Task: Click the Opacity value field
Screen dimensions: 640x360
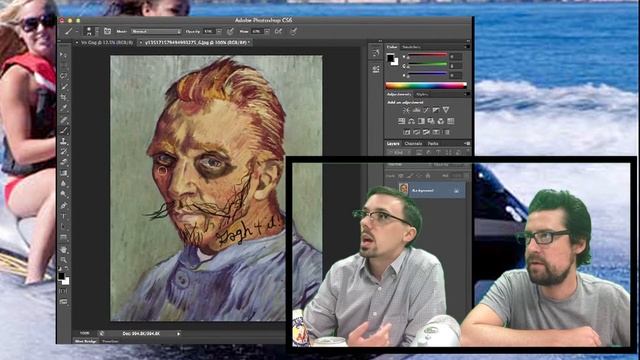Action: click(209, 31)
